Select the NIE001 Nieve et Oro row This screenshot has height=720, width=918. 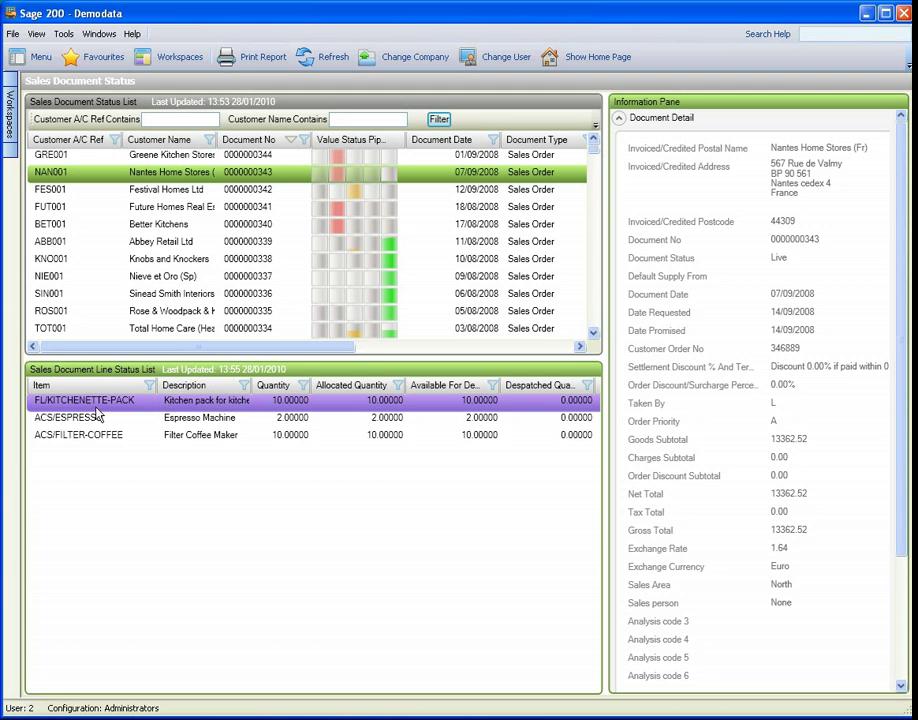307,276
